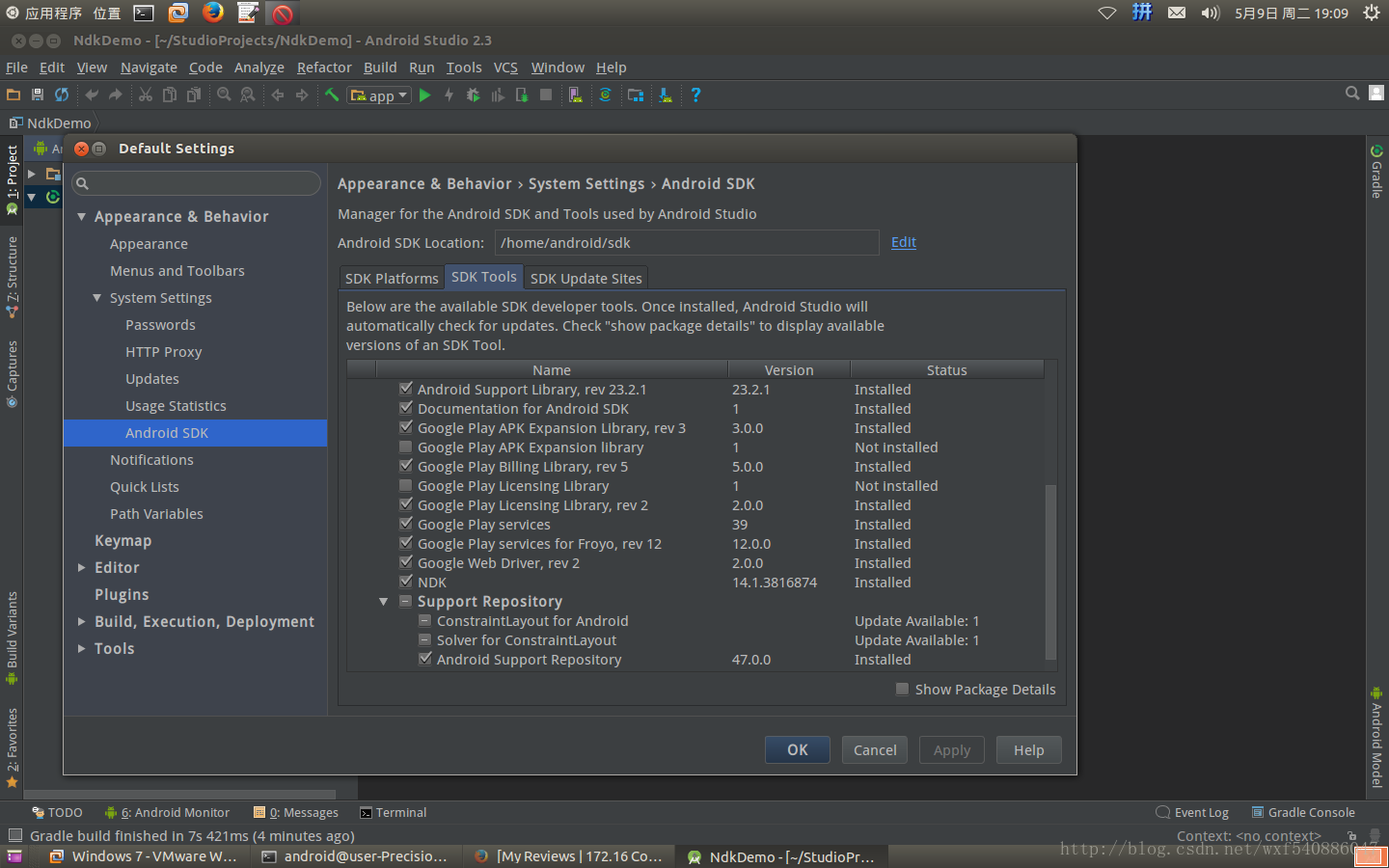
Task: Open Firefox from the top panel
Action: (x=213, y=13)
